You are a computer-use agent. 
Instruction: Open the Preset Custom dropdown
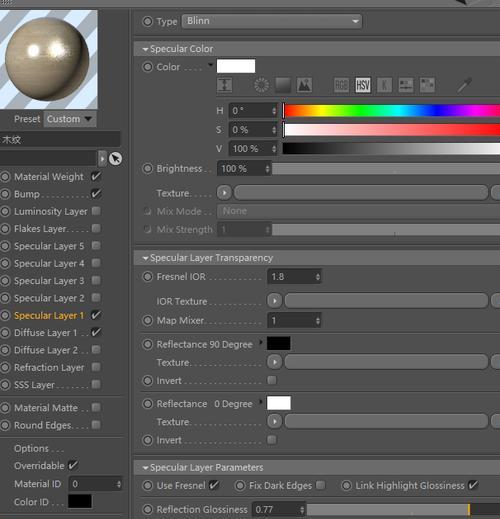(70, 119)
